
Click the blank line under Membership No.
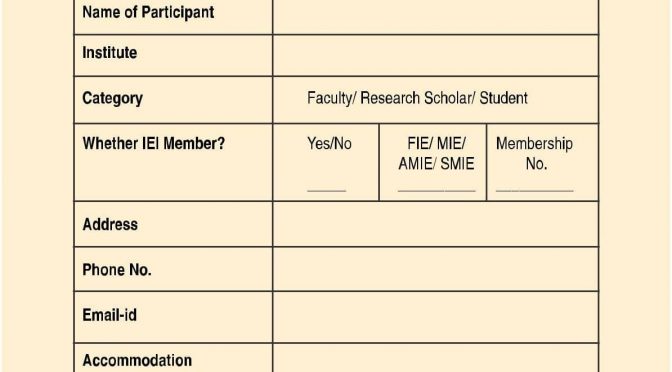[534, 191]
